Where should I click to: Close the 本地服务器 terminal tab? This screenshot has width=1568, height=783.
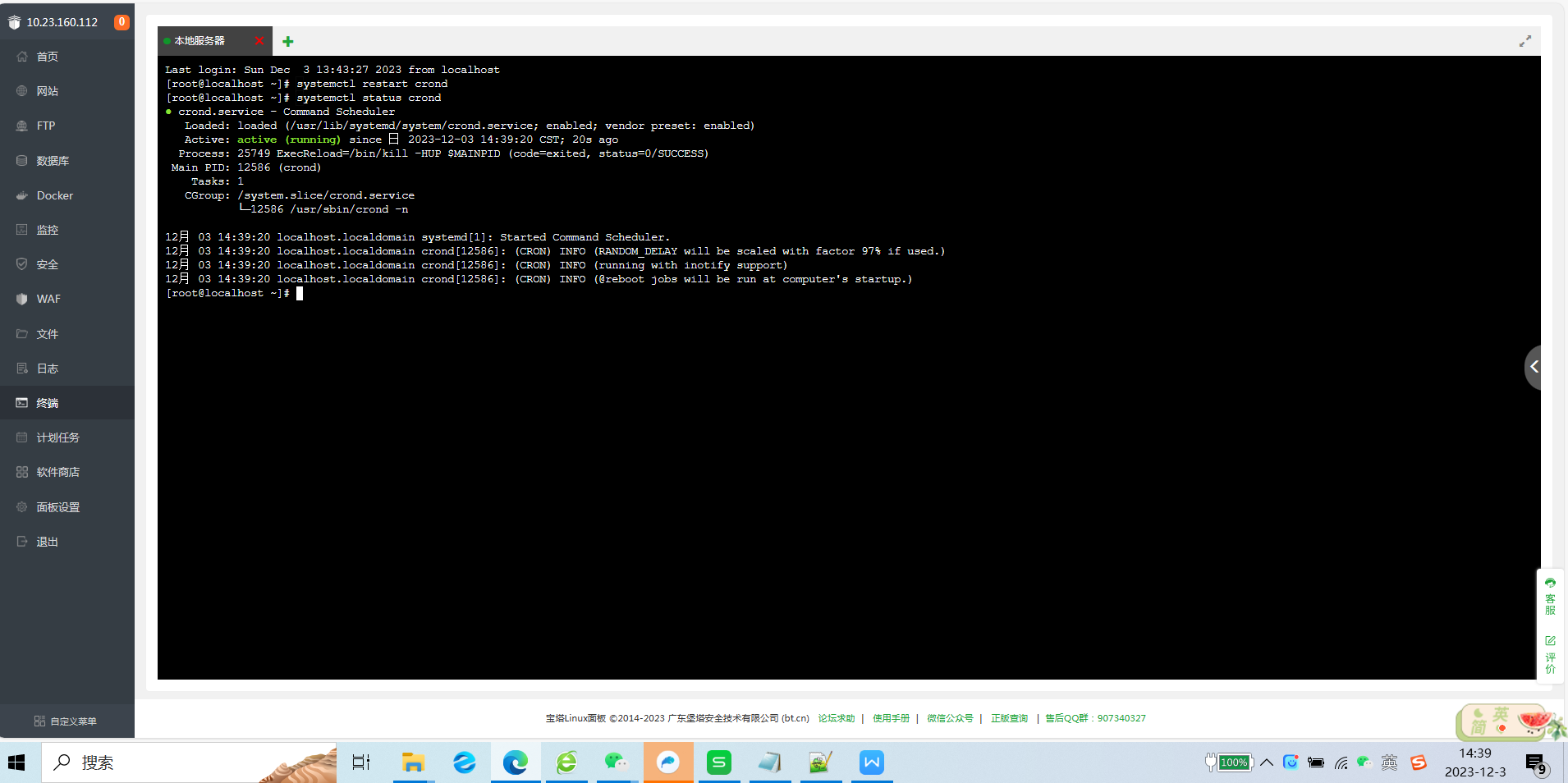[x=259, y=40]
